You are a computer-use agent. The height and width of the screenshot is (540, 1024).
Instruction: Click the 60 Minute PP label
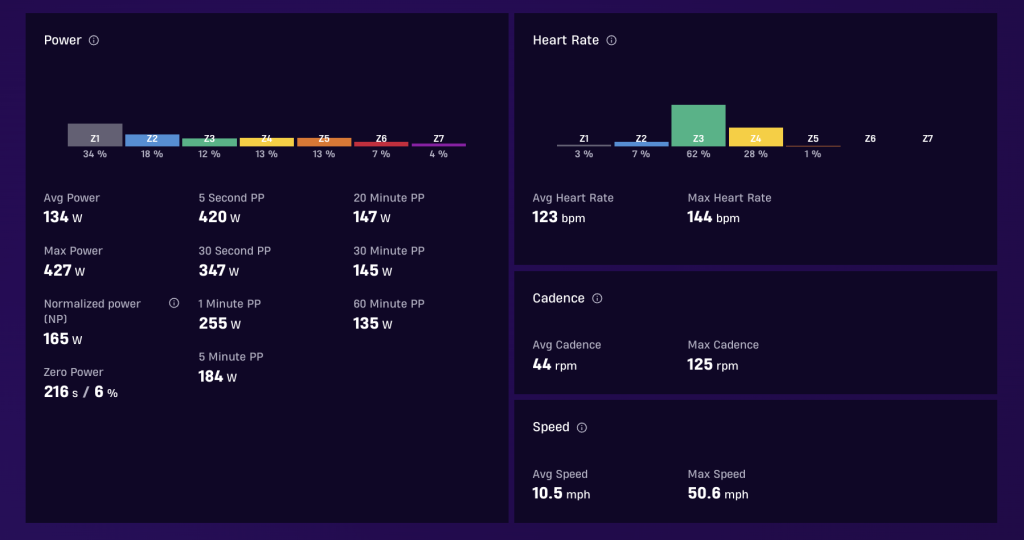[389, 304]
